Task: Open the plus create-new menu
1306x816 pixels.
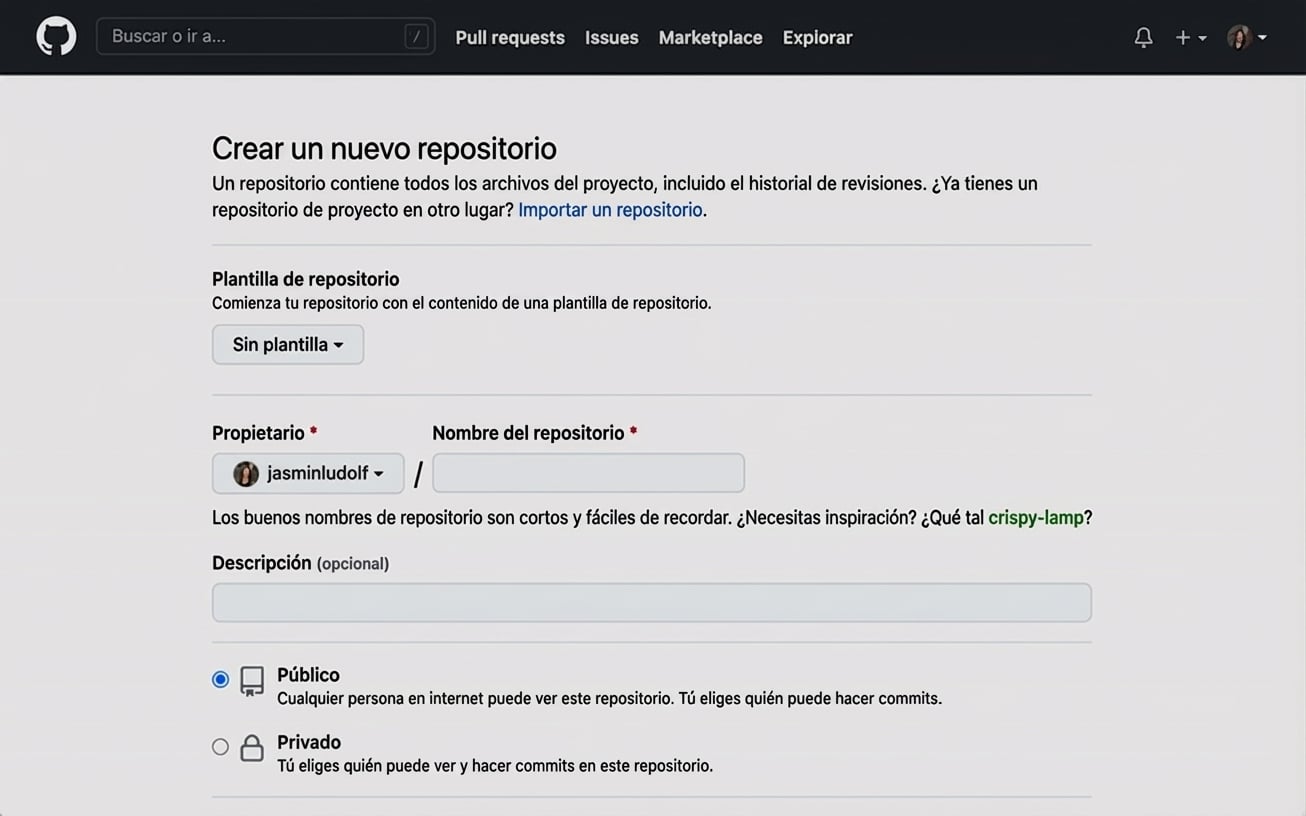Action: [x=1190, y=37]
